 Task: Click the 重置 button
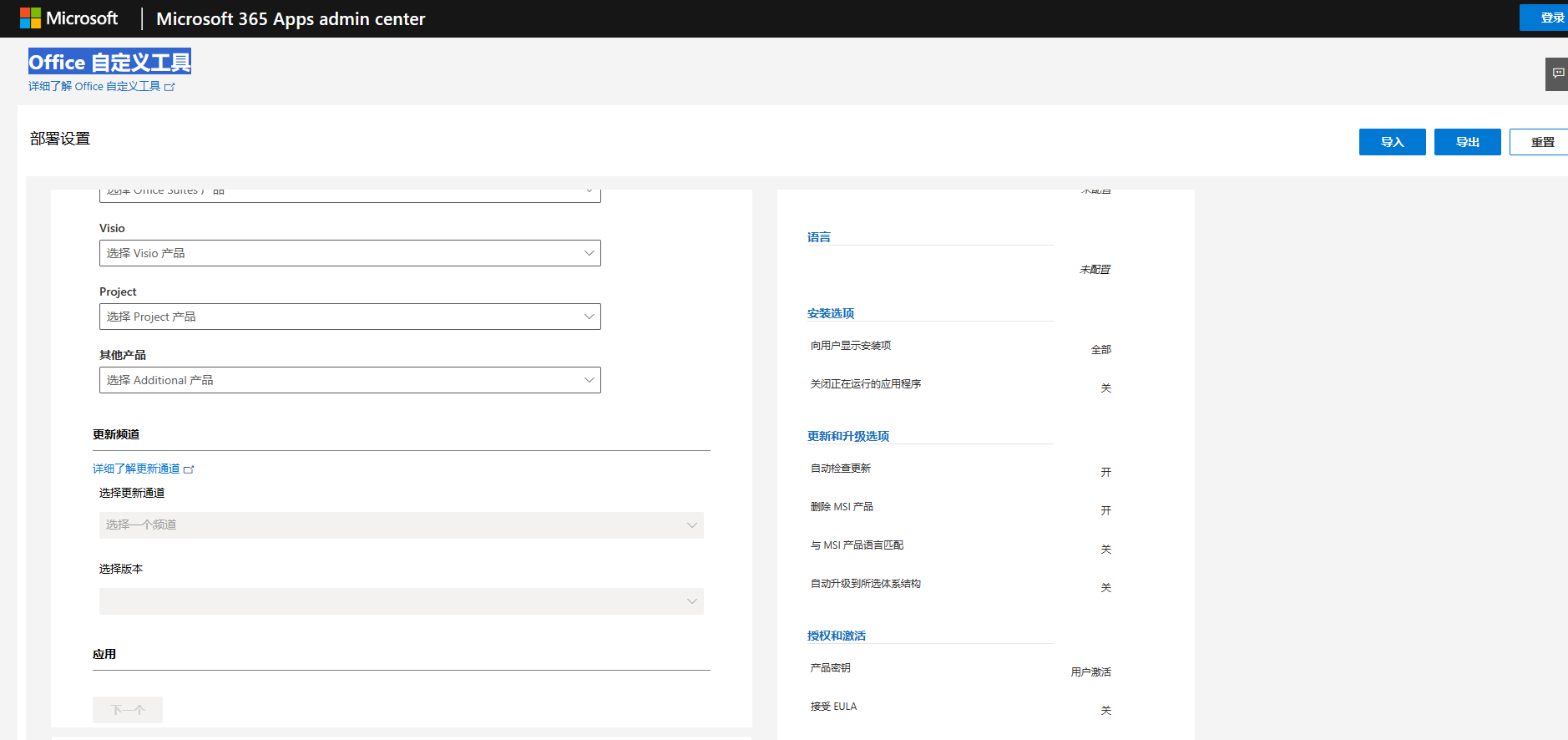click(x=1540, y=142)
